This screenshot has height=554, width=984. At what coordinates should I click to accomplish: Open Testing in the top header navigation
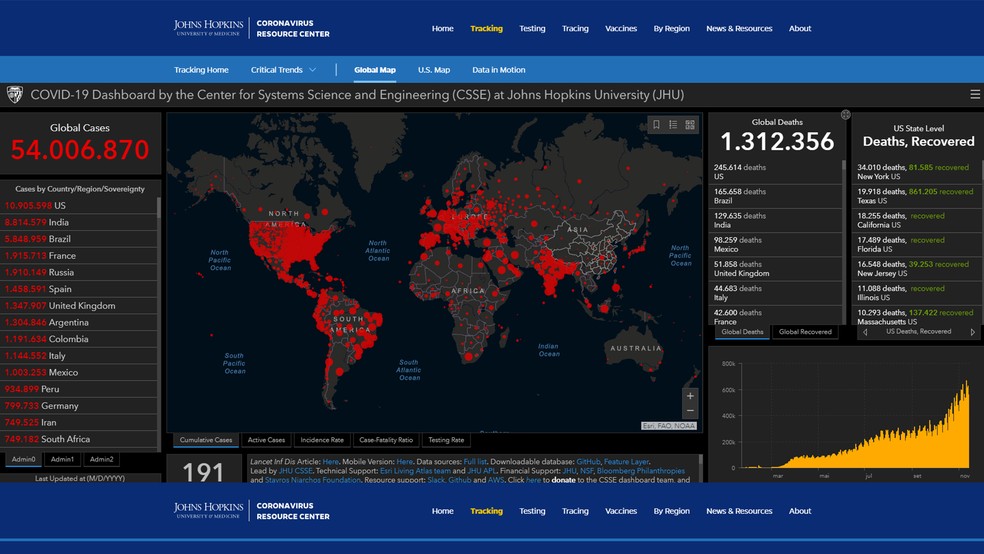[532, 28]
